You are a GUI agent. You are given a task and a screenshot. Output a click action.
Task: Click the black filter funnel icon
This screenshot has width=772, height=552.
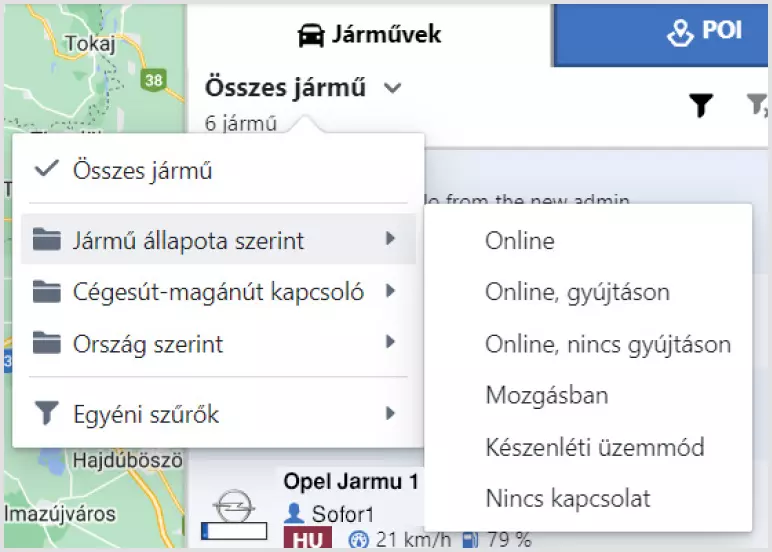[701, 105]
